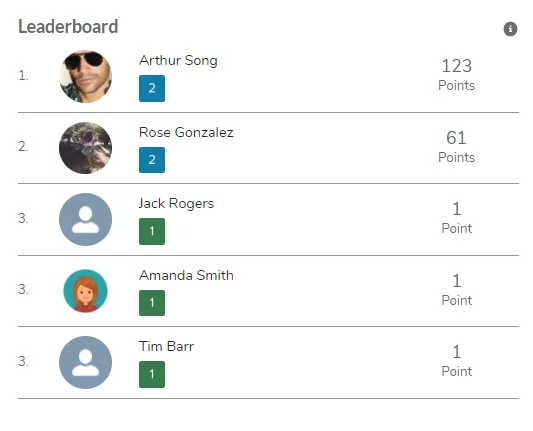533x431 pixels.
Task: Click Amanda Smith's green level 1 badge
Action: [x=152, y=303]
